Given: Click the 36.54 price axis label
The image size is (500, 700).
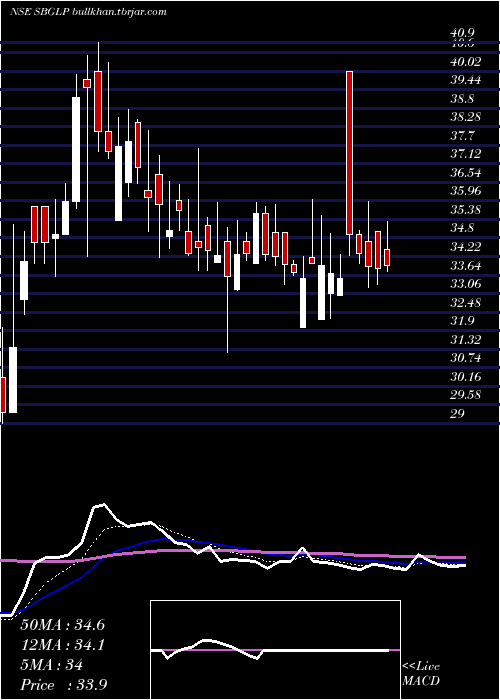Looking at the screenshot, I should [465, 173].
